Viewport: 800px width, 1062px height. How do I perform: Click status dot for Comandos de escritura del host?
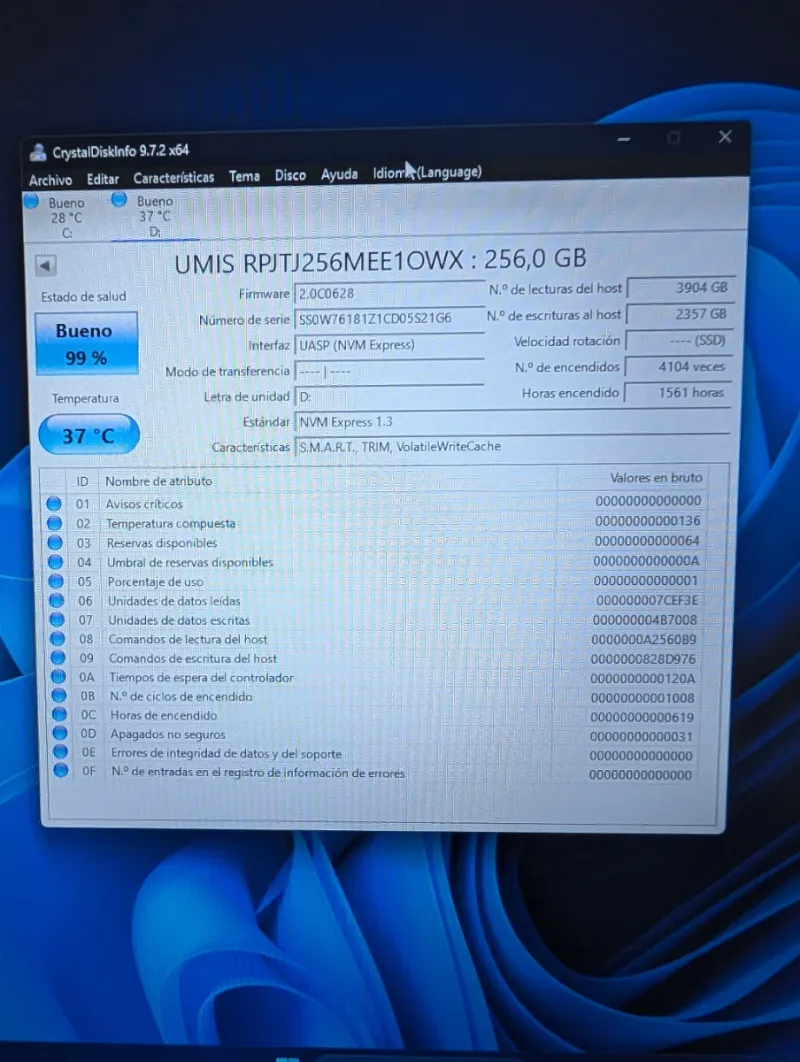[x=58, y=657]
